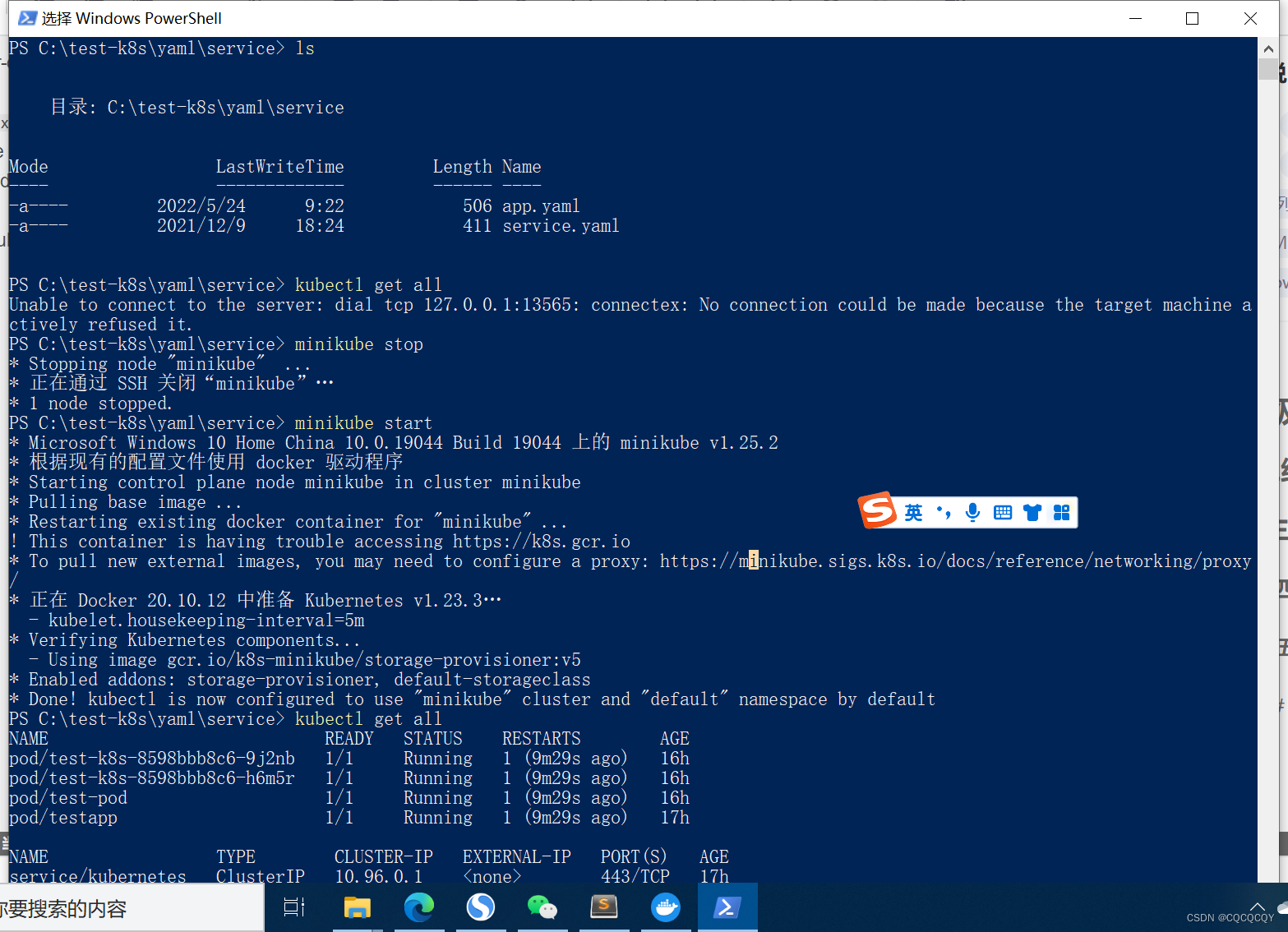Click the TYPE column header
This screenshot has width=1288, height=932.
236,857
